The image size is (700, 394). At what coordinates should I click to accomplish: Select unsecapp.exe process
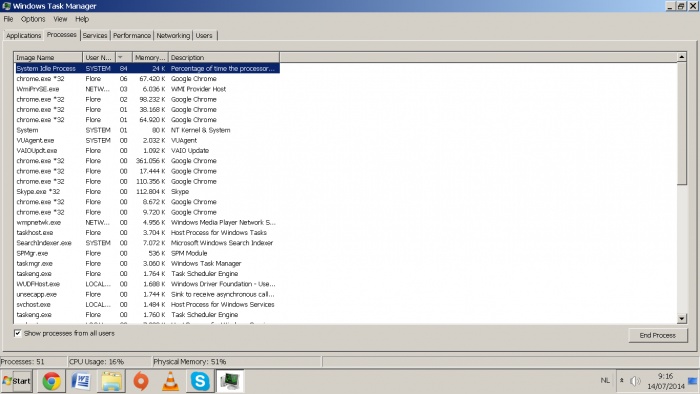coord(147,294)
